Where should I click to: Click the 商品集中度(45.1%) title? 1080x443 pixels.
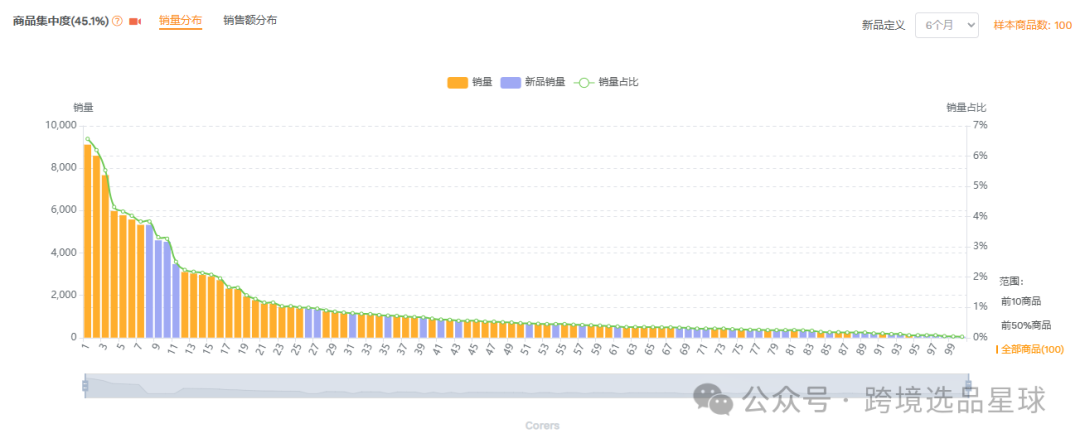click(x=59, y=21)
